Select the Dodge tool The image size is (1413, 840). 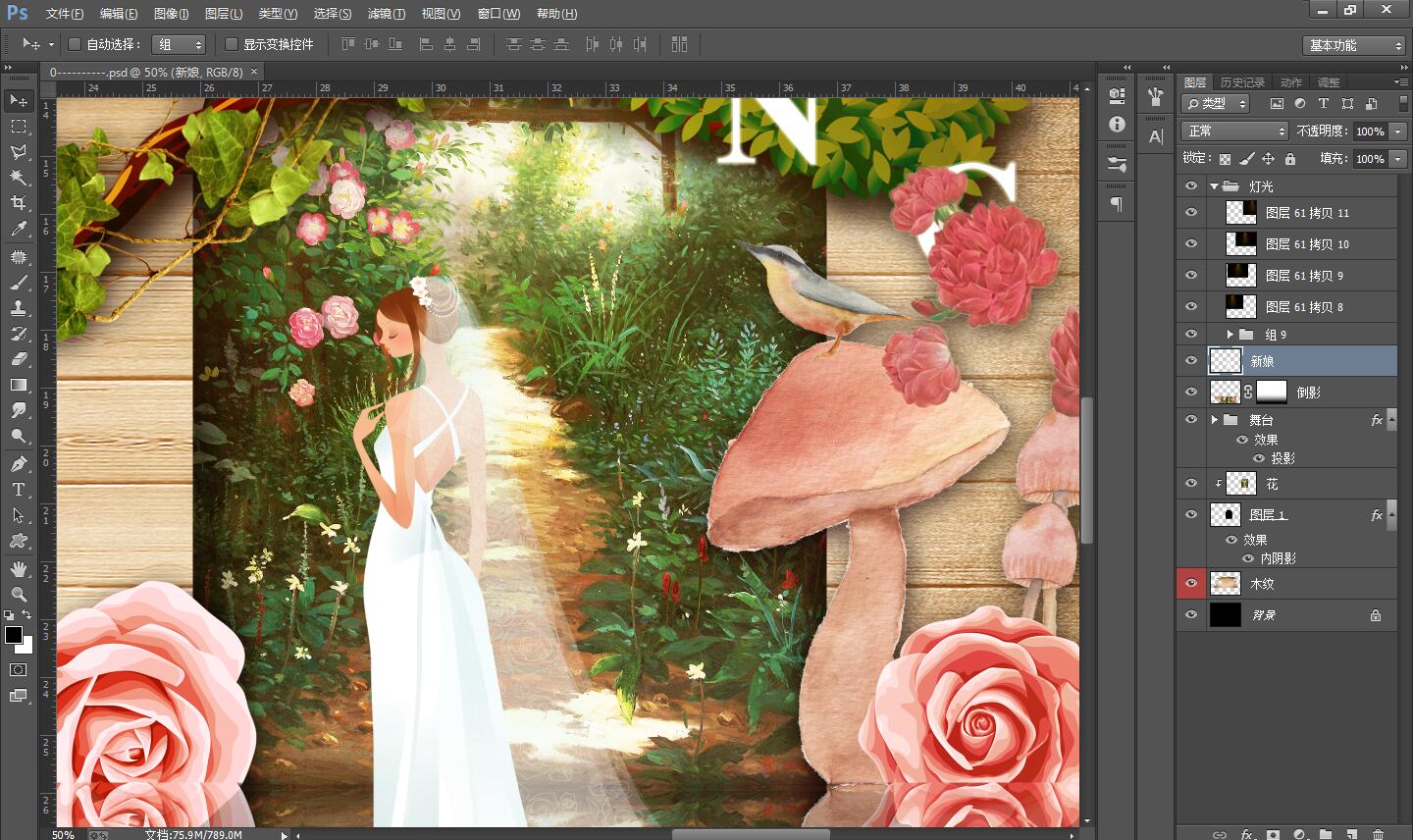point(19,436)
